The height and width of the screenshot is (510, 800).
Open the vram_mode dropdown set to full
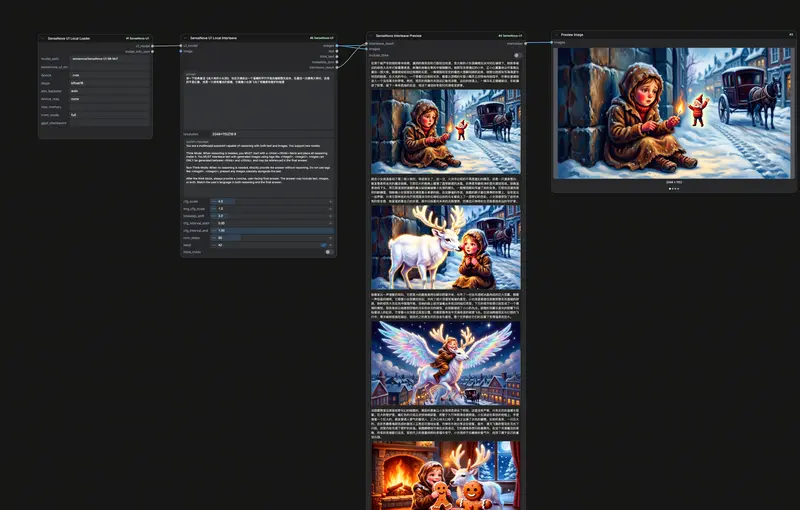pos(110,115)
